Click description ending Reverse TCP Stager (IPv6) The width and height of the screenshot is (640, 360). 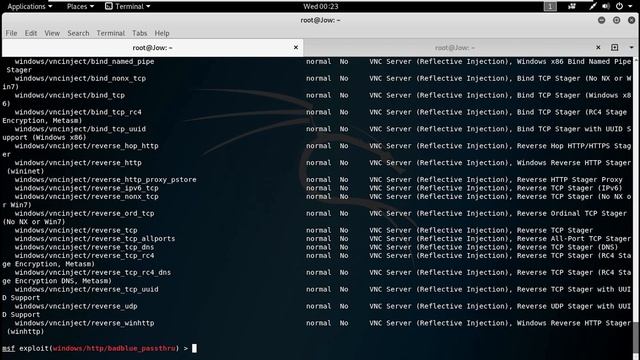pyautogui.click(x=496, y=188)
